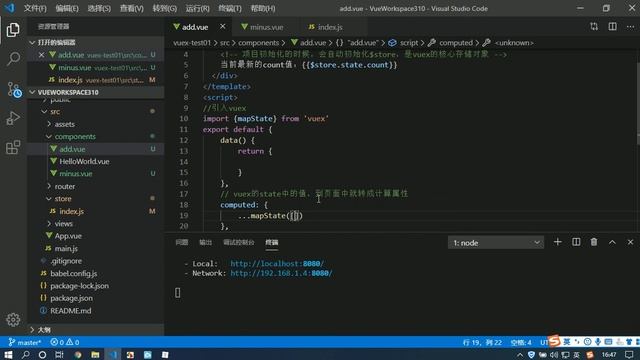Viewport: 640px width, 360px height.
Task: Switch to the Output panel tab
Action: tap(205, 242)
